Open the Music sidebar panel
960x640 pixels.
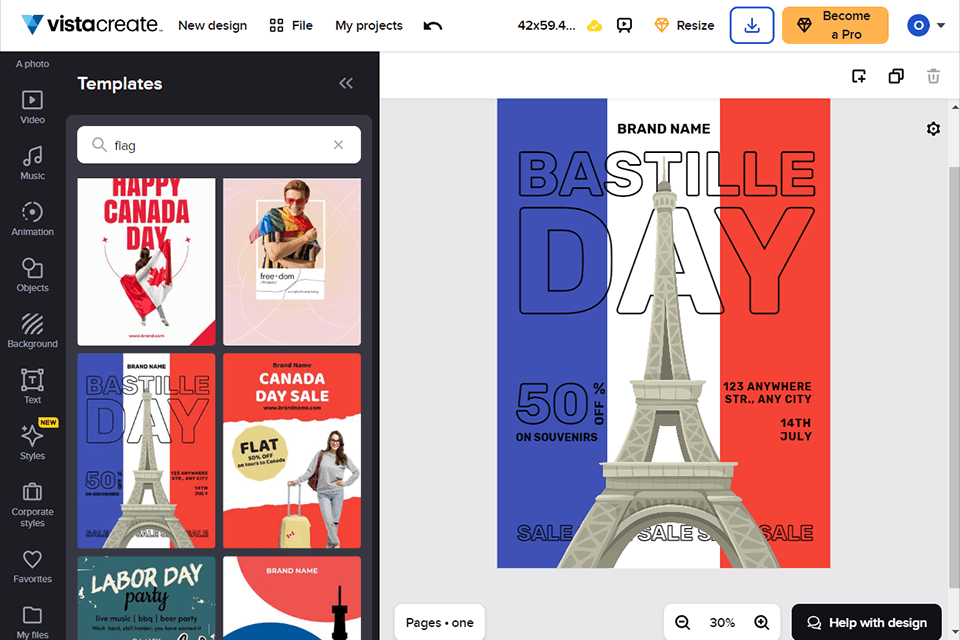coord(32,163)
